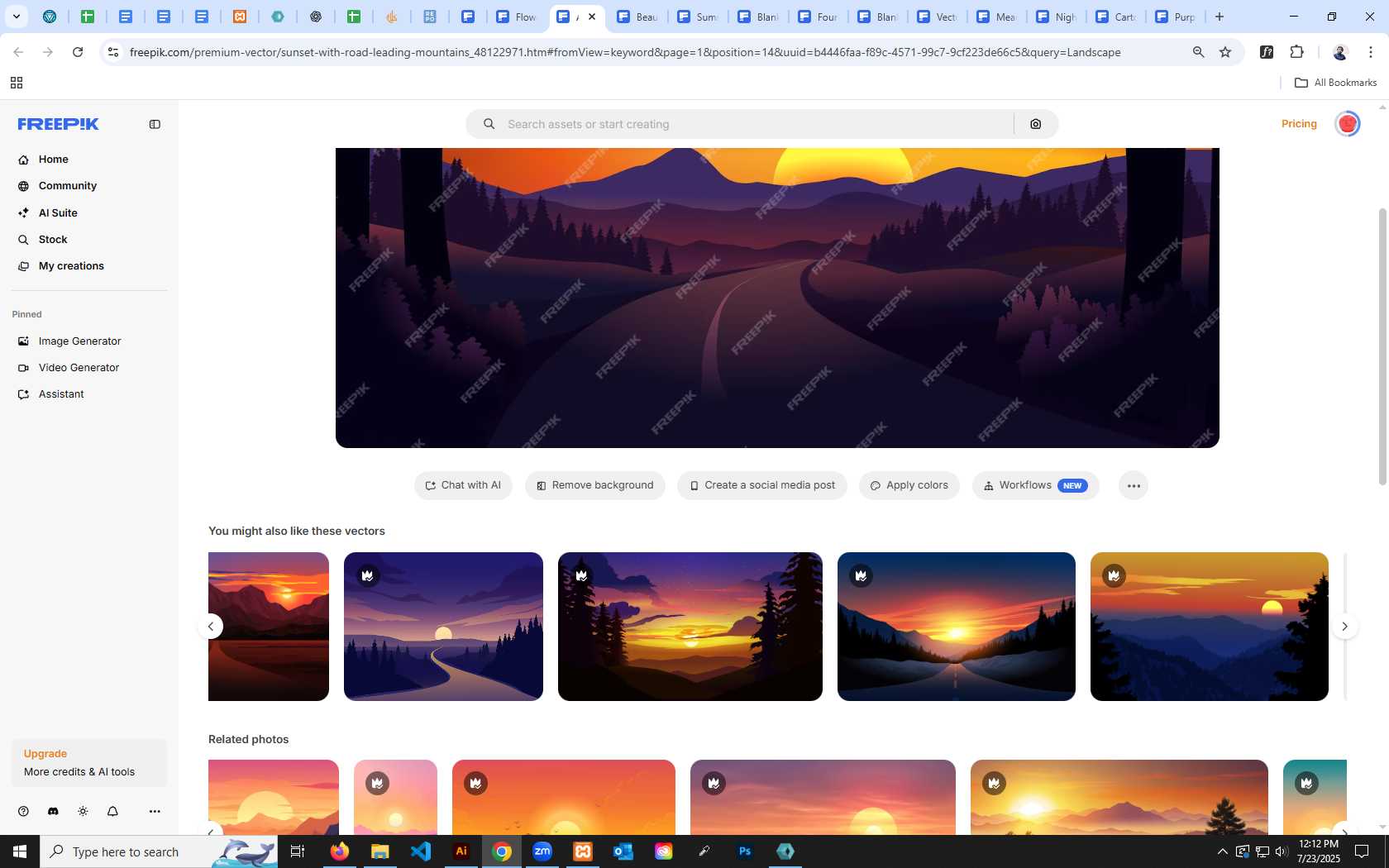Switch to the Purp tab

click(1176, 17)
